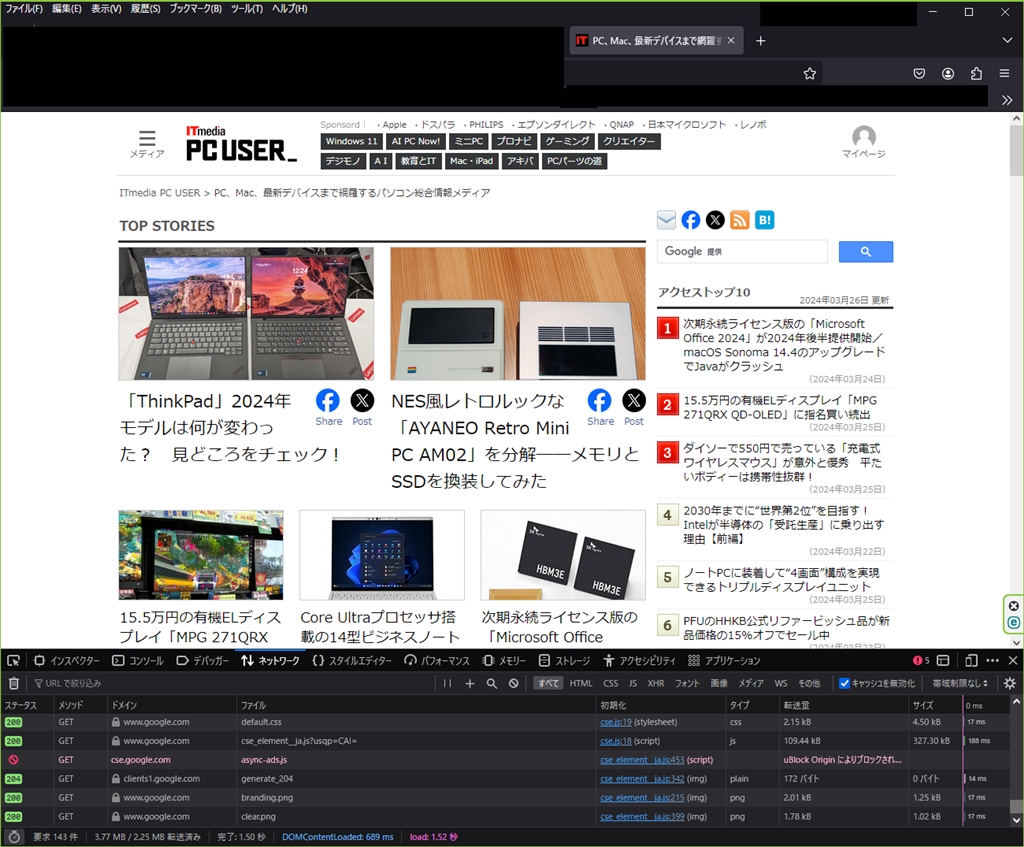Open マイページ profile icon

tap(863, 142)
